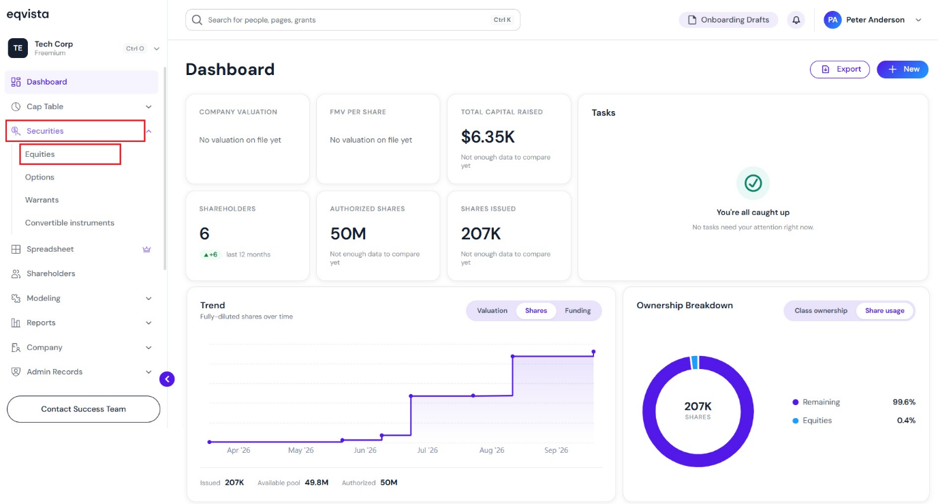
Task: Collapse the Securities menu chevron
Action: pyautogui.click(x=148, y=131)
